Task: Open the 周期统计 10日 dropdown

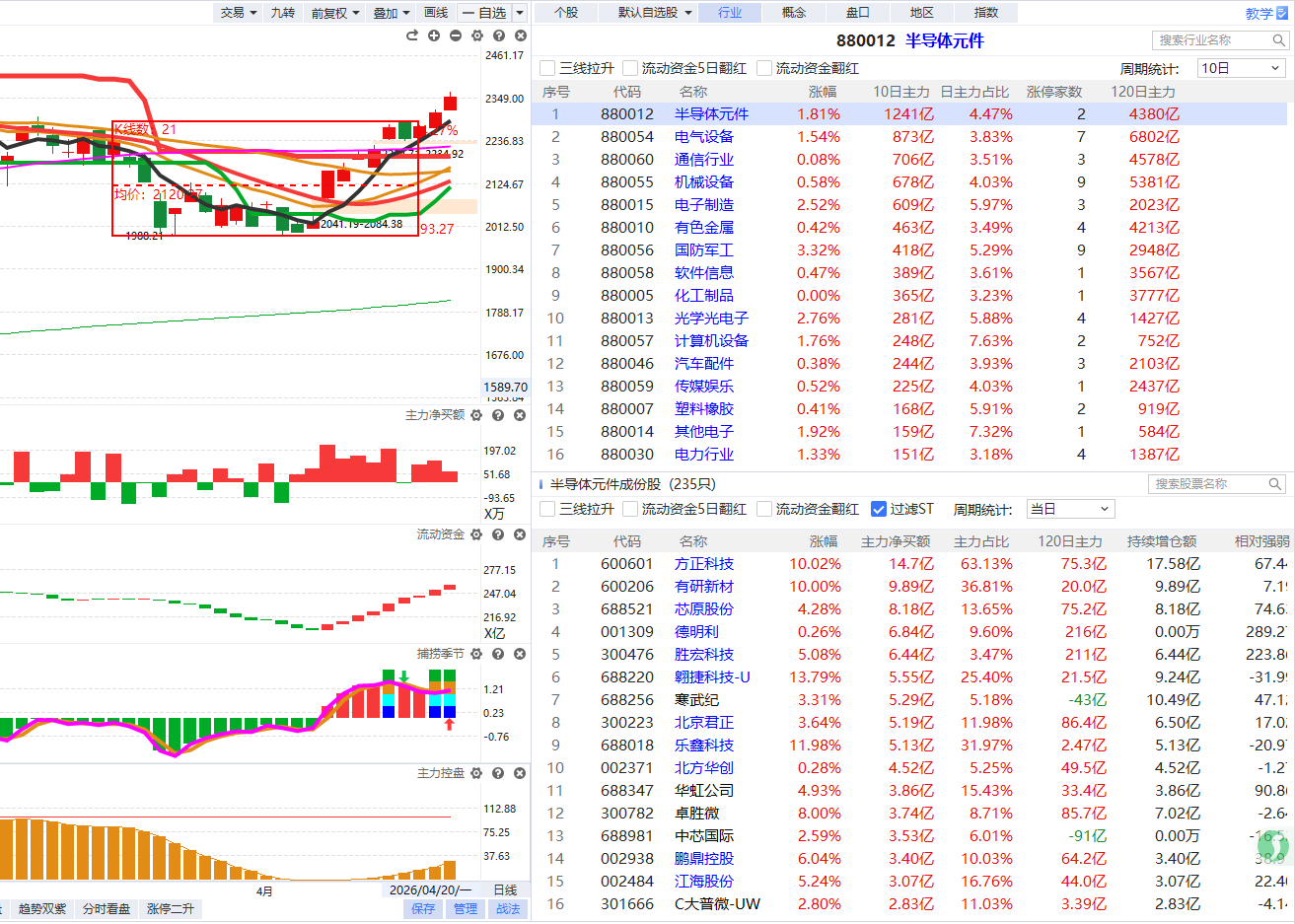Action: coord(1241,68)
